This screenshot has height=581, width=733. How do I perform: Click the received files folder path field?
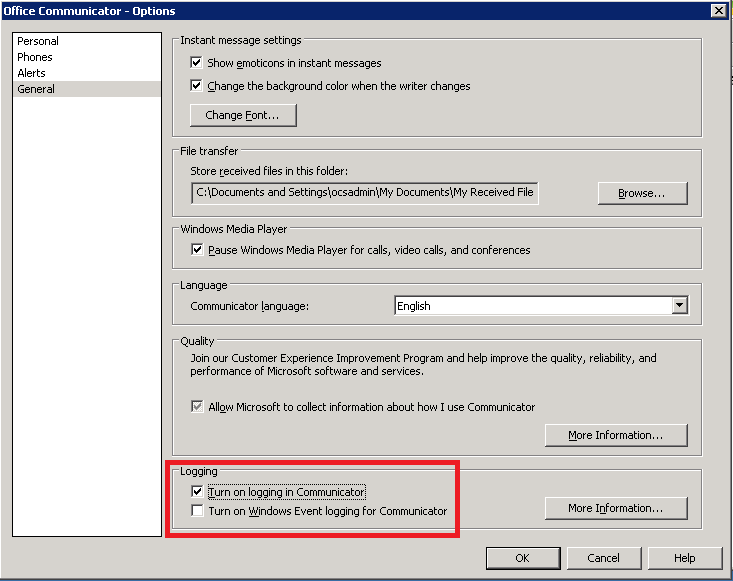[365, 193]
